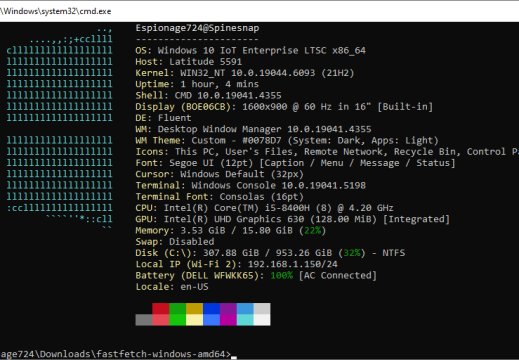
Task: Click the Font: Segoe UI (12pt) line
Action: click(x=295, y=163)
